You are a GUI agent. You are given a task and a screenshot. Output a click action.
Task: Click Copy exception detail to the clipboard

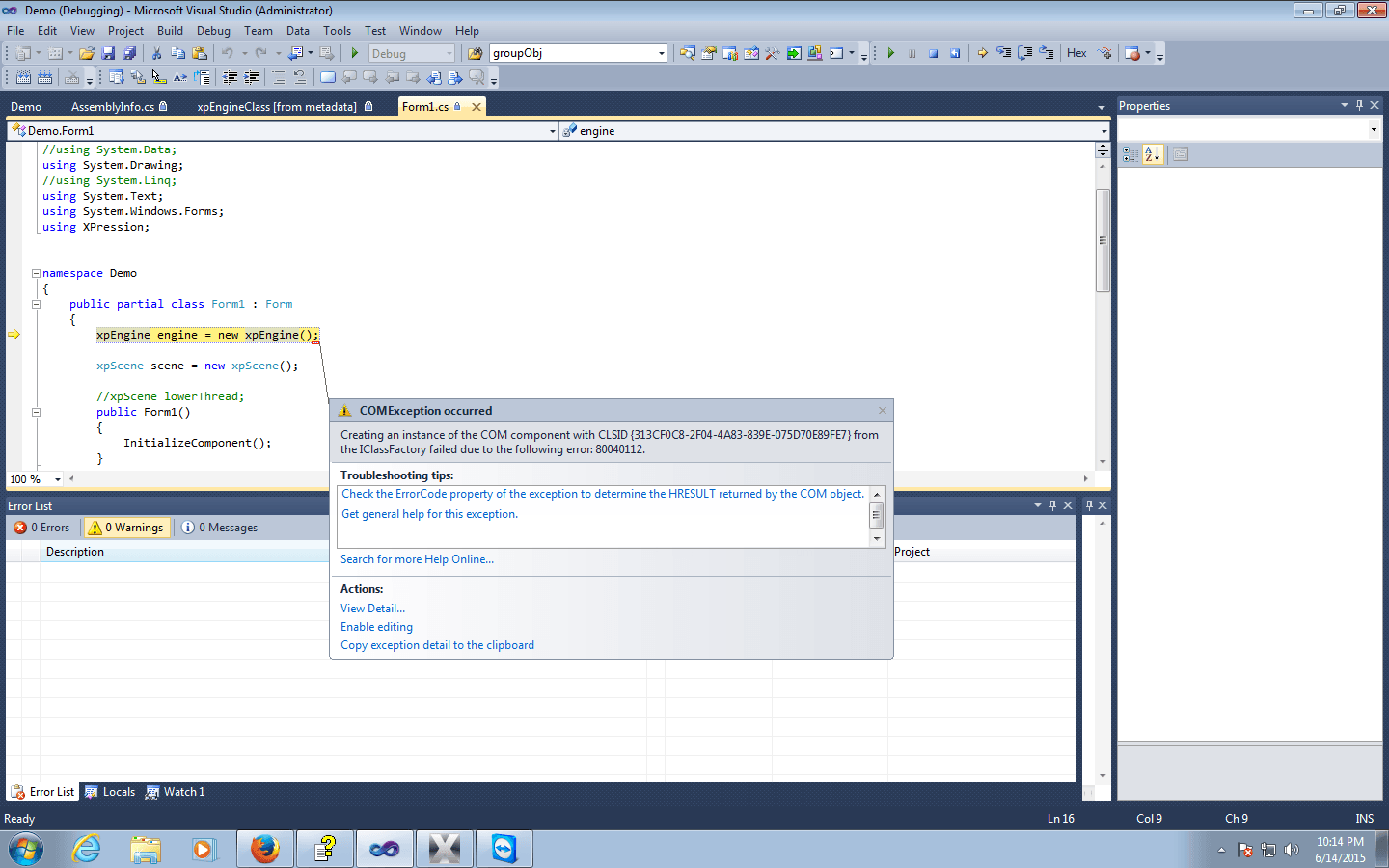tap(437, 645)
